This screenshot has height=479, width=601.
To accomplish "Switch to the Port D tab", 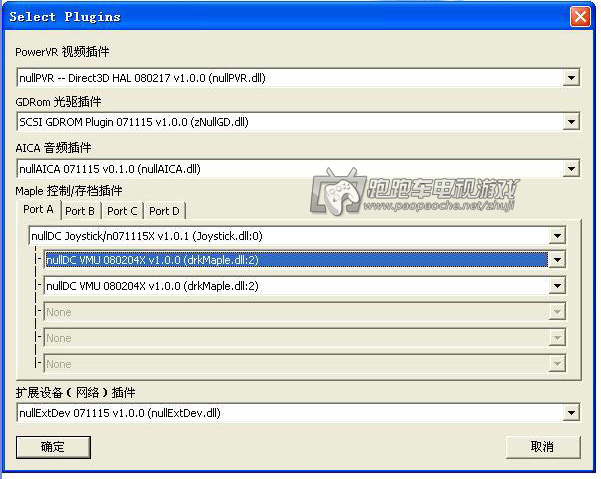I will click(x=164, y=211).
